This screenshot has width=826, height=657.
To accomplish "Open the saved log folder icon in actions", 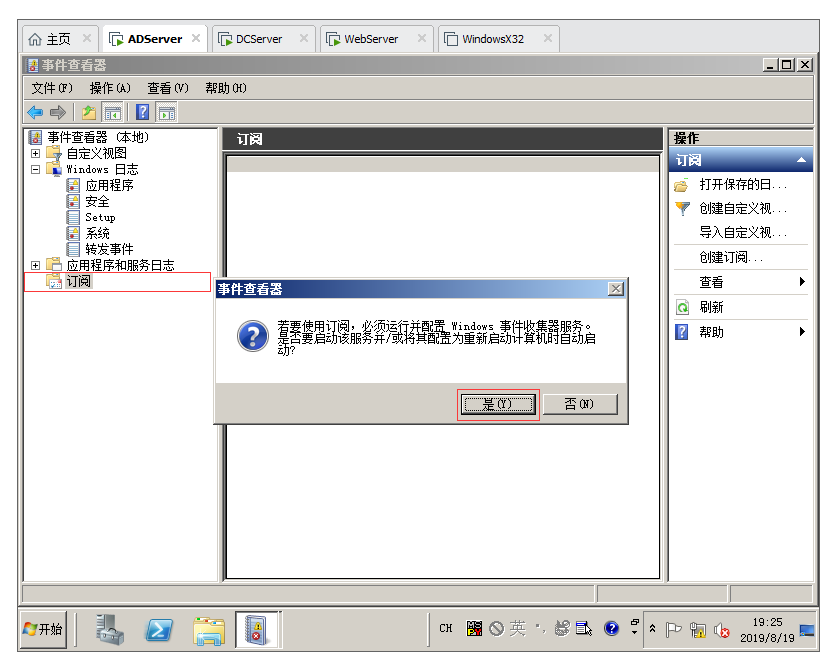I will point(682,185).
